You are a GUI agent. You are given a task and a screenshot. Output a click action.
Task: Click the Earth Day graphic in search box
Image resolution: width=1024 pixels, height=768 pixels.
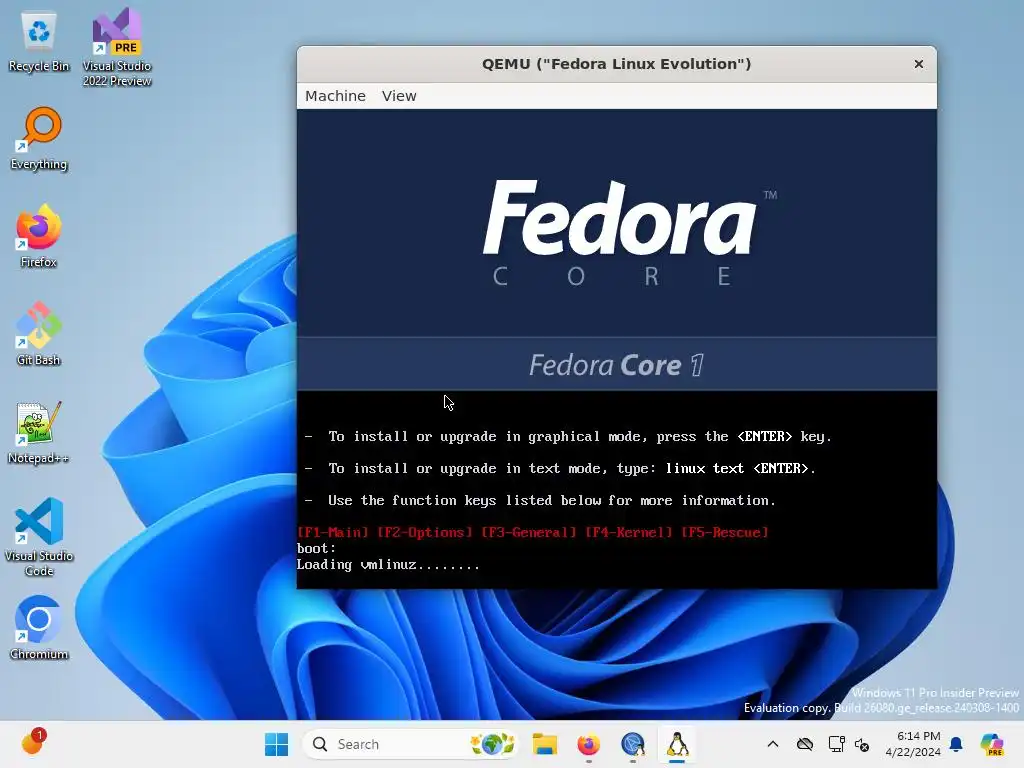(x=493, y=744)
